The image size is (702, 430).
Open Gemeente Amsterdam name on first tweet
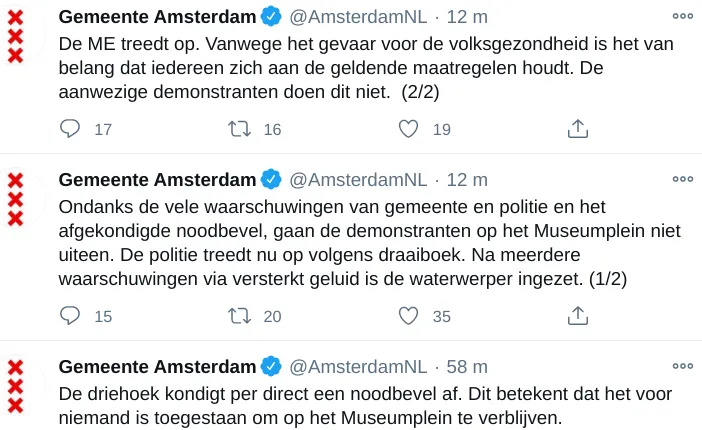pyautogui.click(x=157, y=16)
